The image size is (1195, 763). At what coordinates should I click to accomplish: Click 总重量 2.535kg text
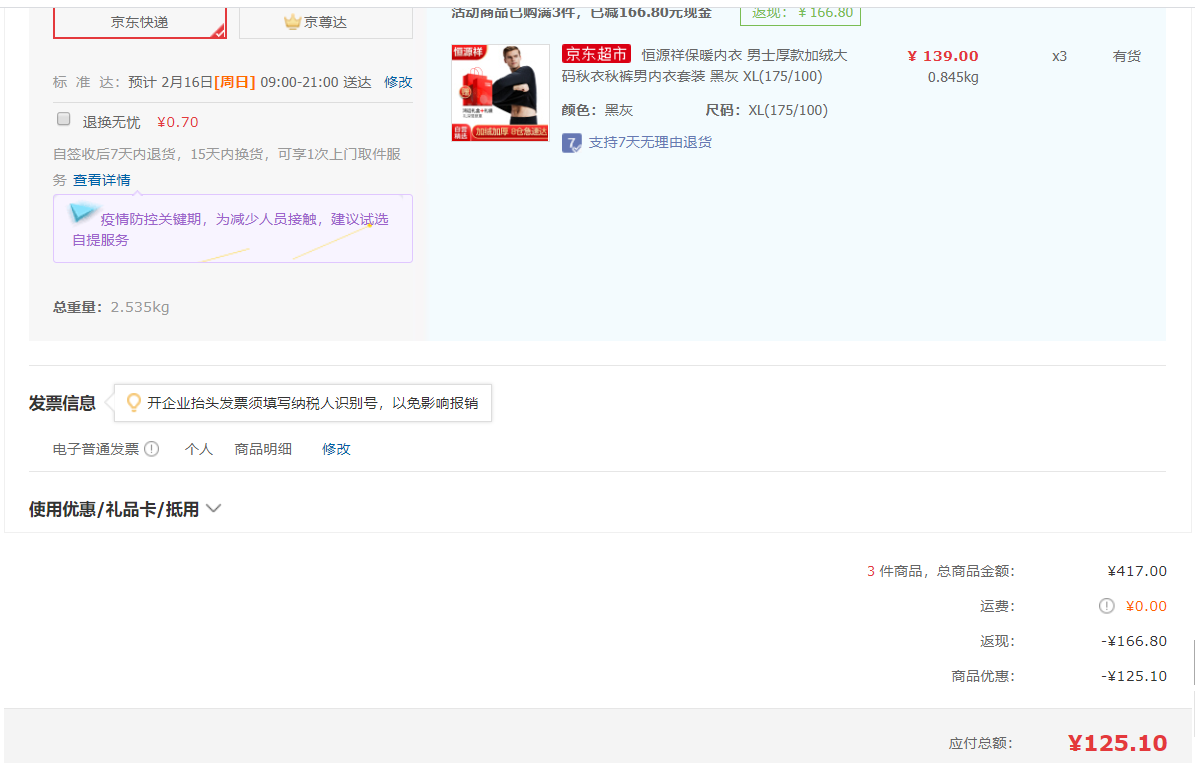click(111, 307)
